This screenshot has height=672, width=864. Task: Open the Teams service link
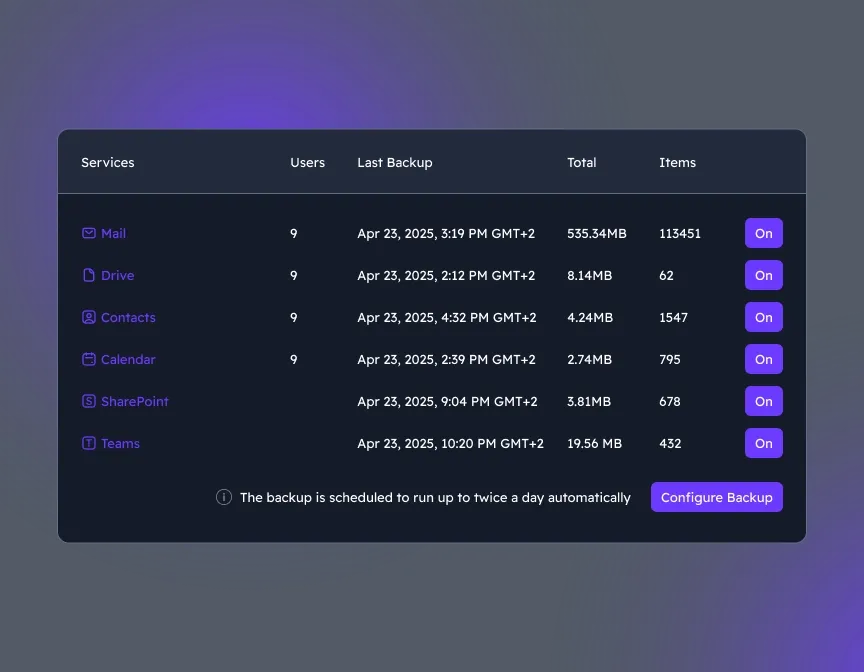point(120,443)
